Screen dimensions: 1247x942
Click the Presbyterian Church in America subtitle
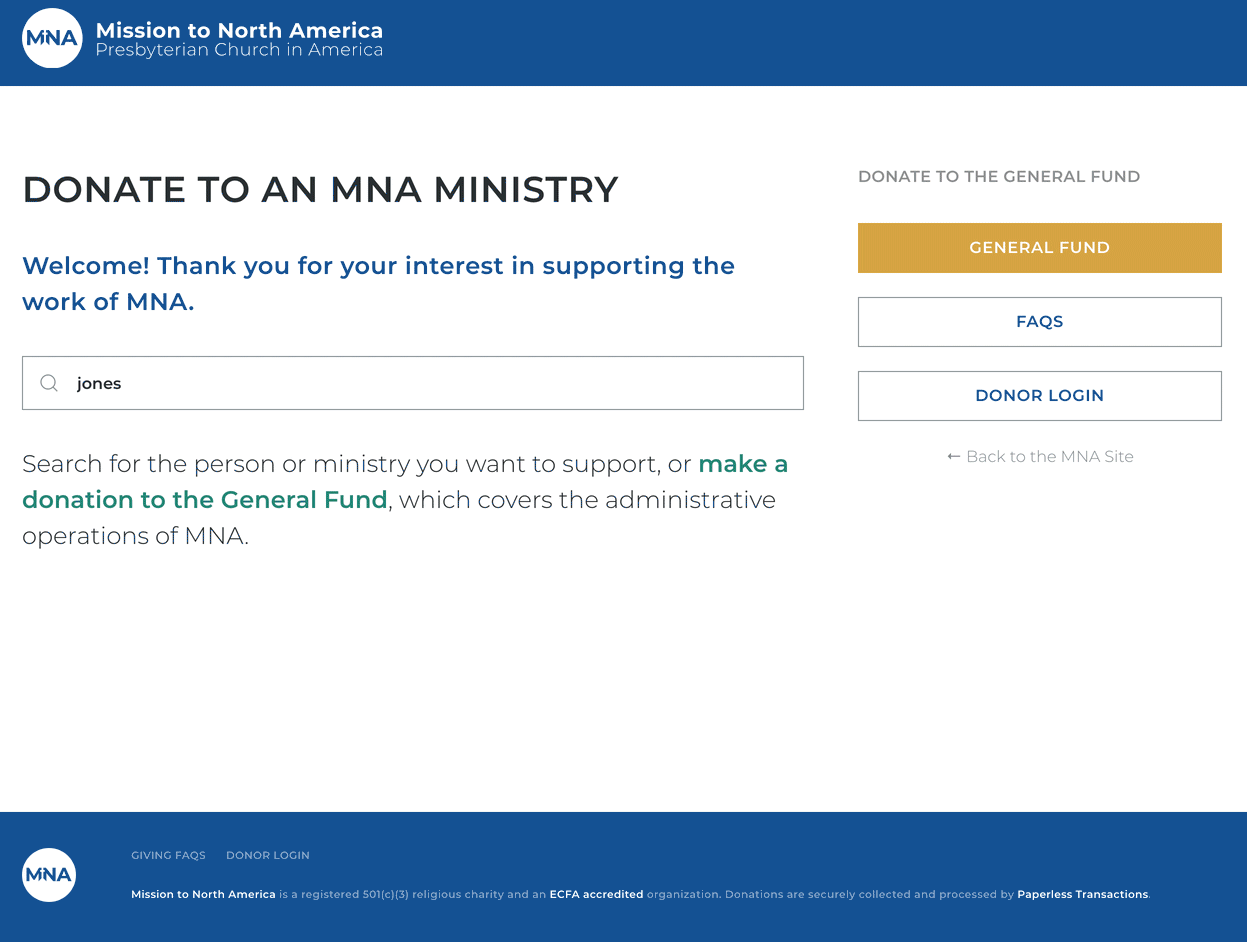(239, 50)
